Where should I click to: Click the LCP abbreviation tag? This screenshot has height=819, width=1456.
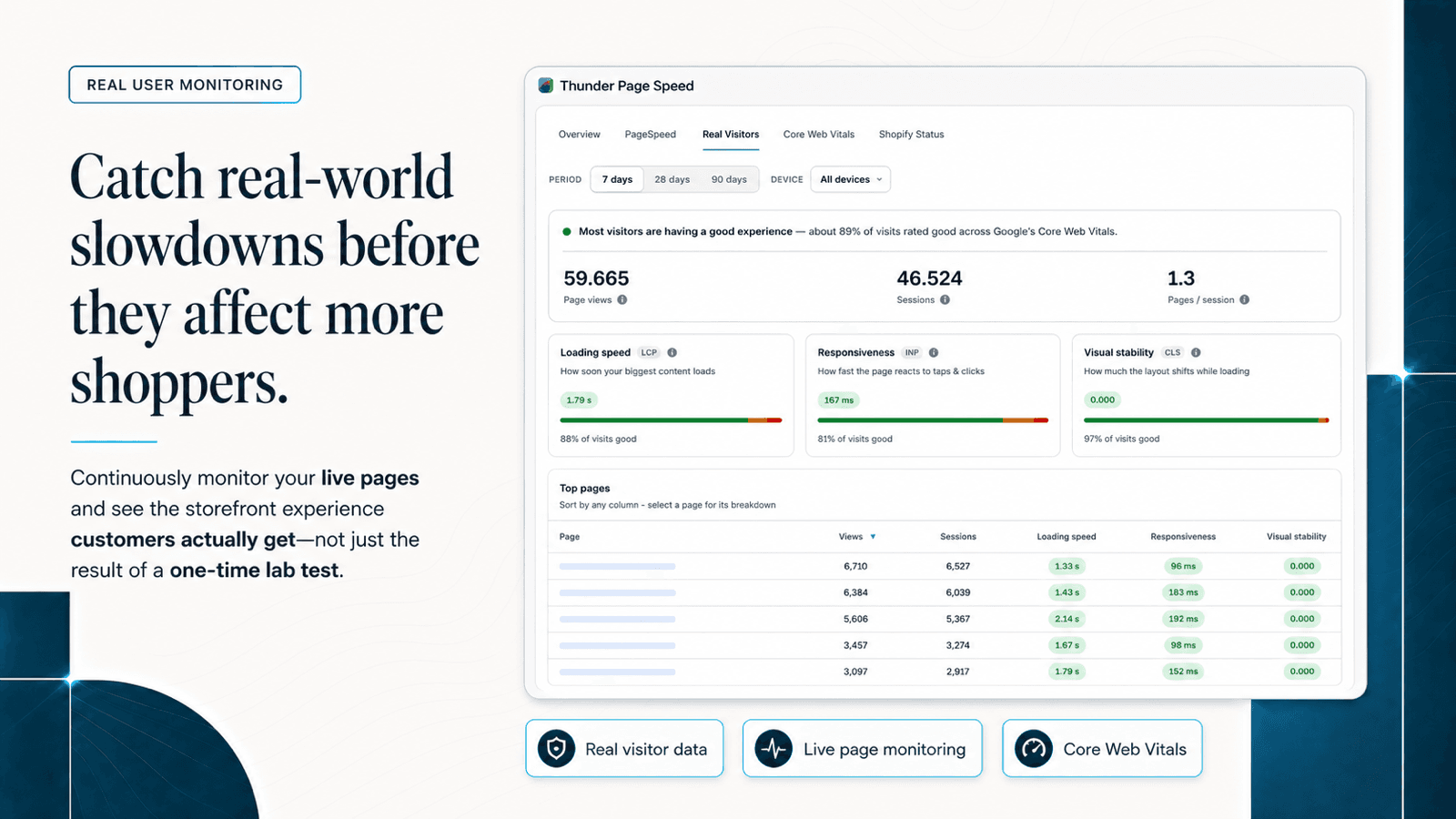point(649,352)
